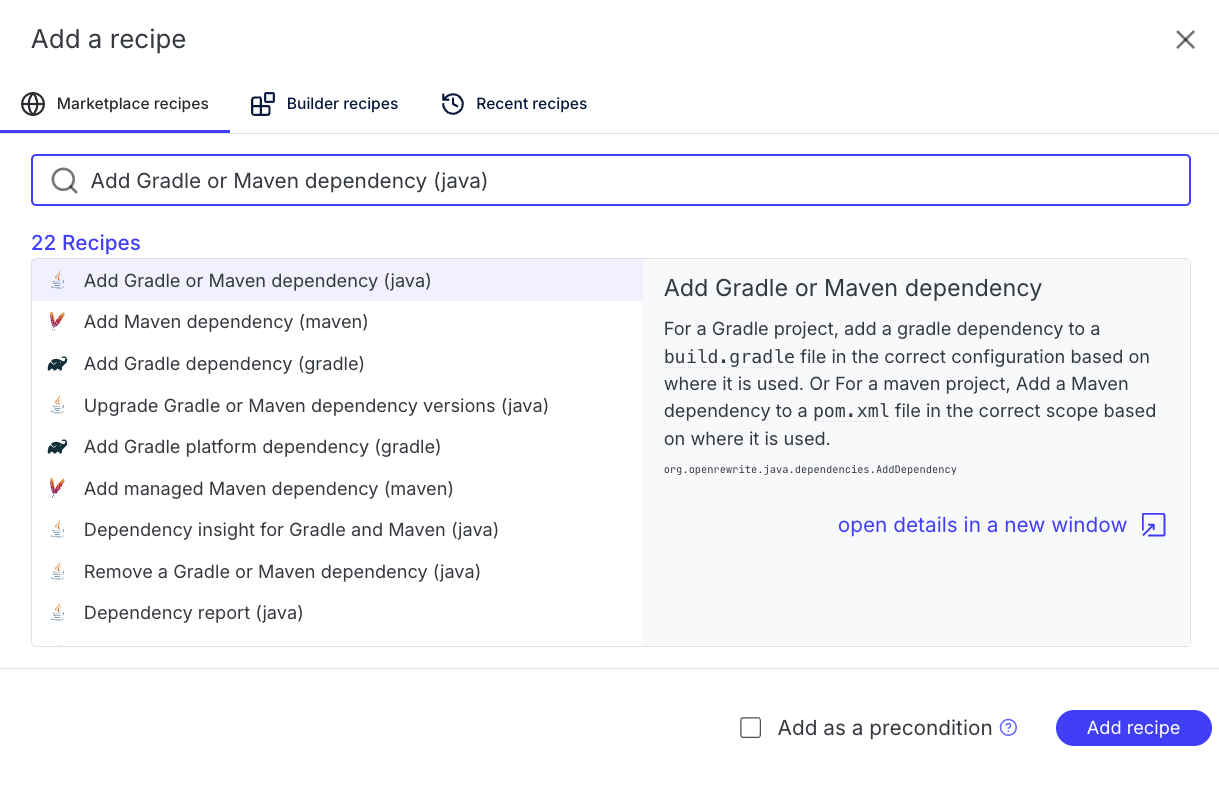
Task: Click the open-in-new-window arrow icon
Action: 1153,526
